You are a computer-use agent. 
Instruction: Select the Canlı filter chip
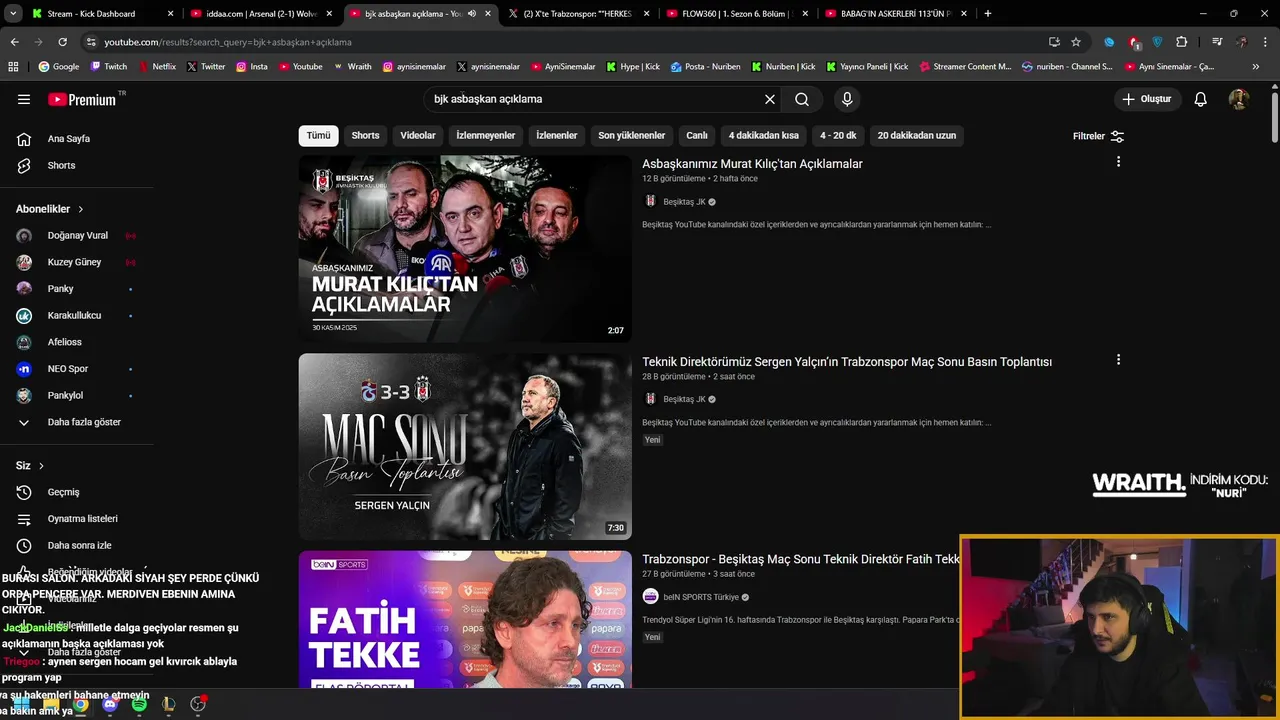click(x=697, y=135)
